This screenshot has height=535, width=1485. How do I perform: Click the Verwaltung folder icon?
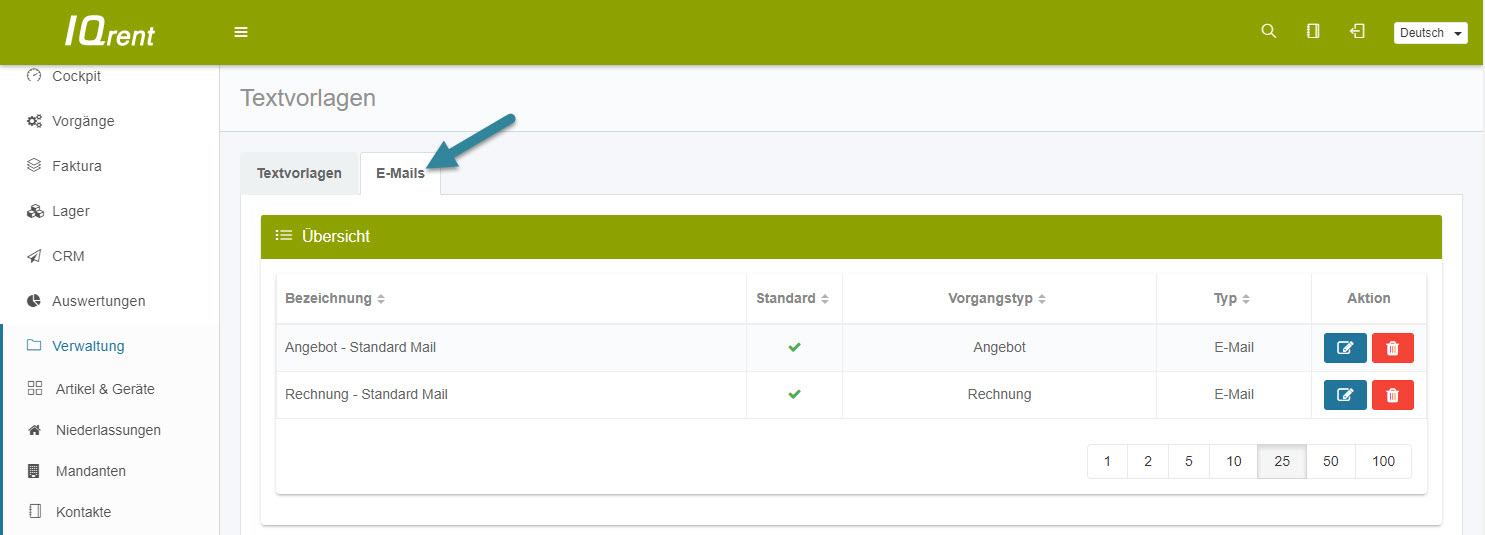tap(34, 346)
